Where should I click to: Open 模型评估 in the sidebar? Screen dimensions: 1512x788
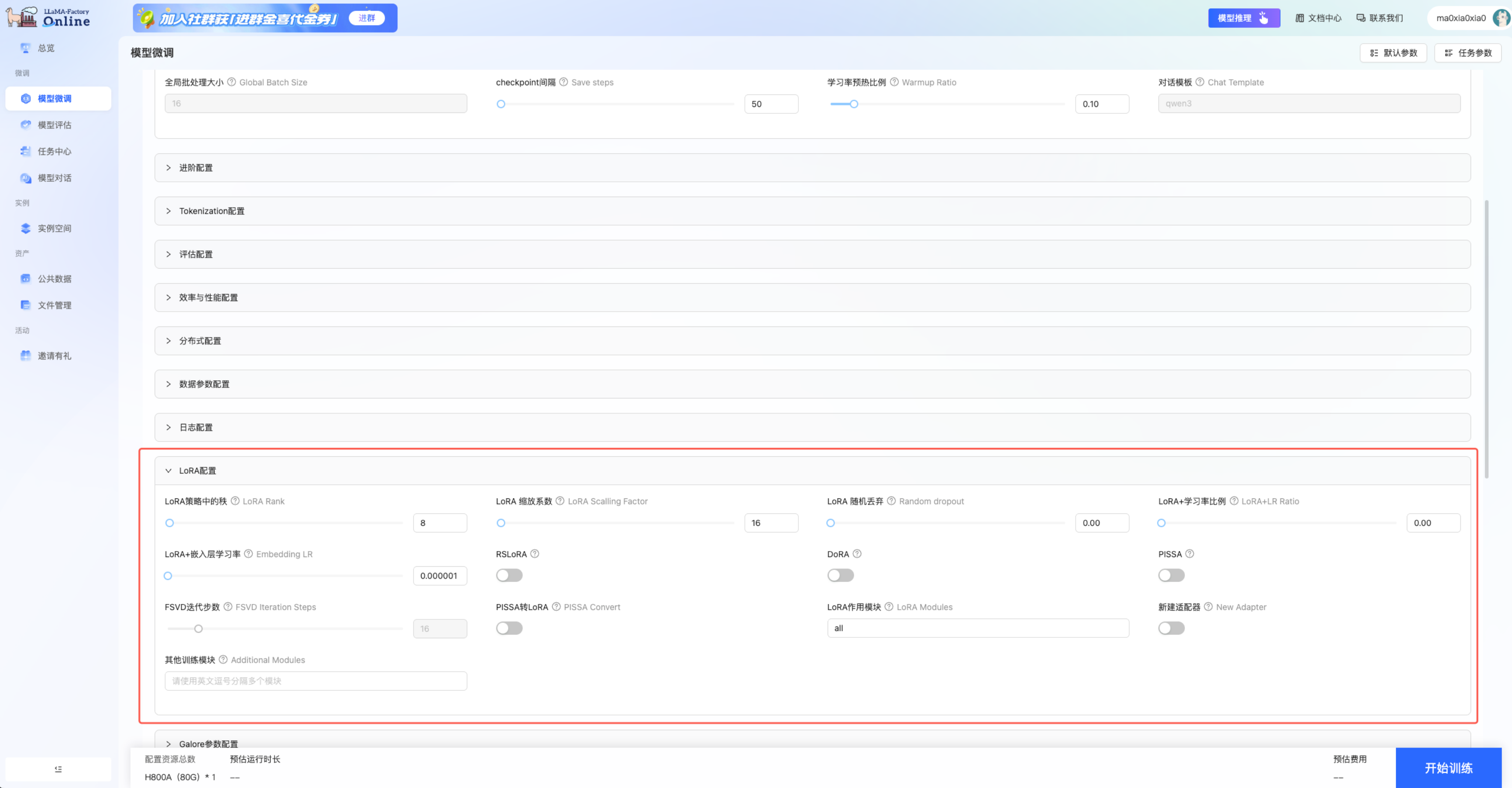click(55, 125)
